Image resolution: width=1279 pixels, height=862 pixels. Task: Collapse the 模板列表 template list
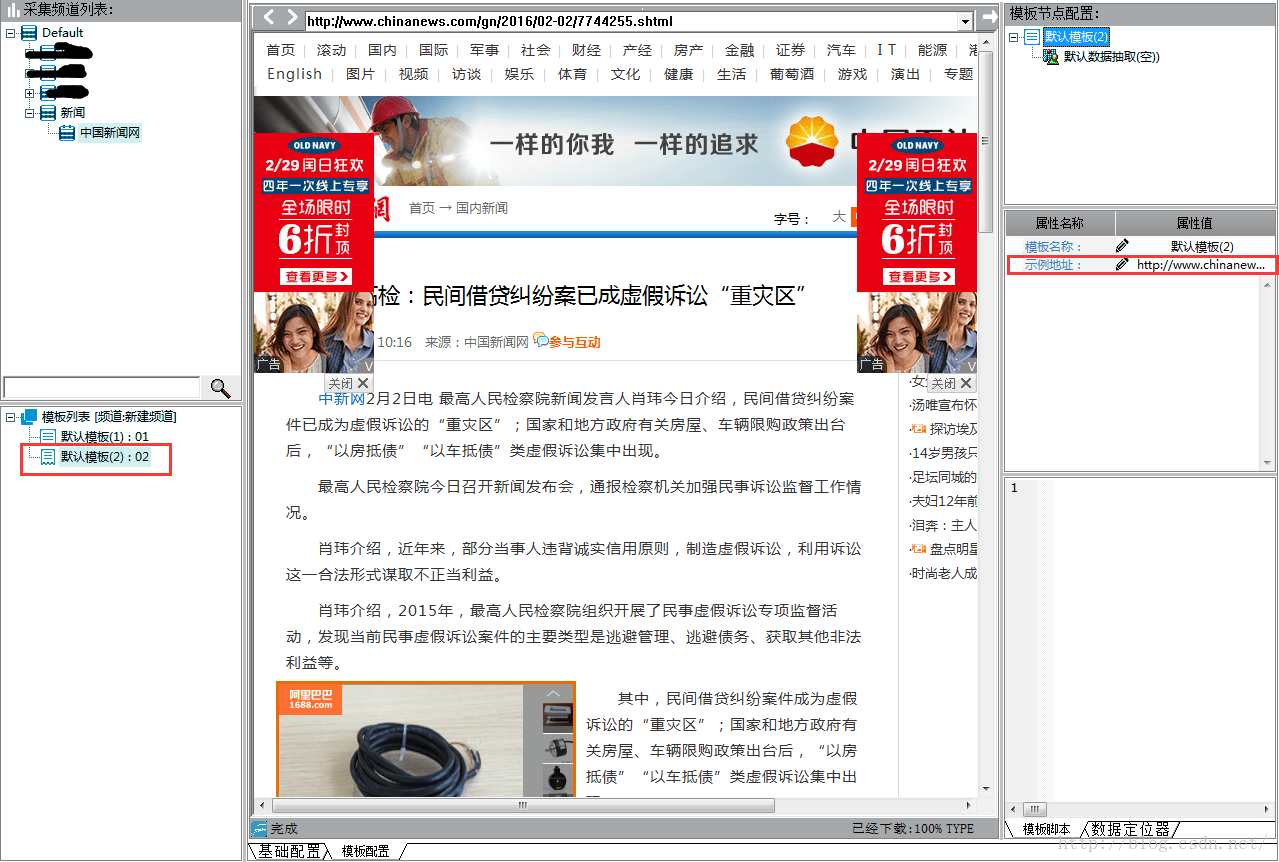pos(11,416)
